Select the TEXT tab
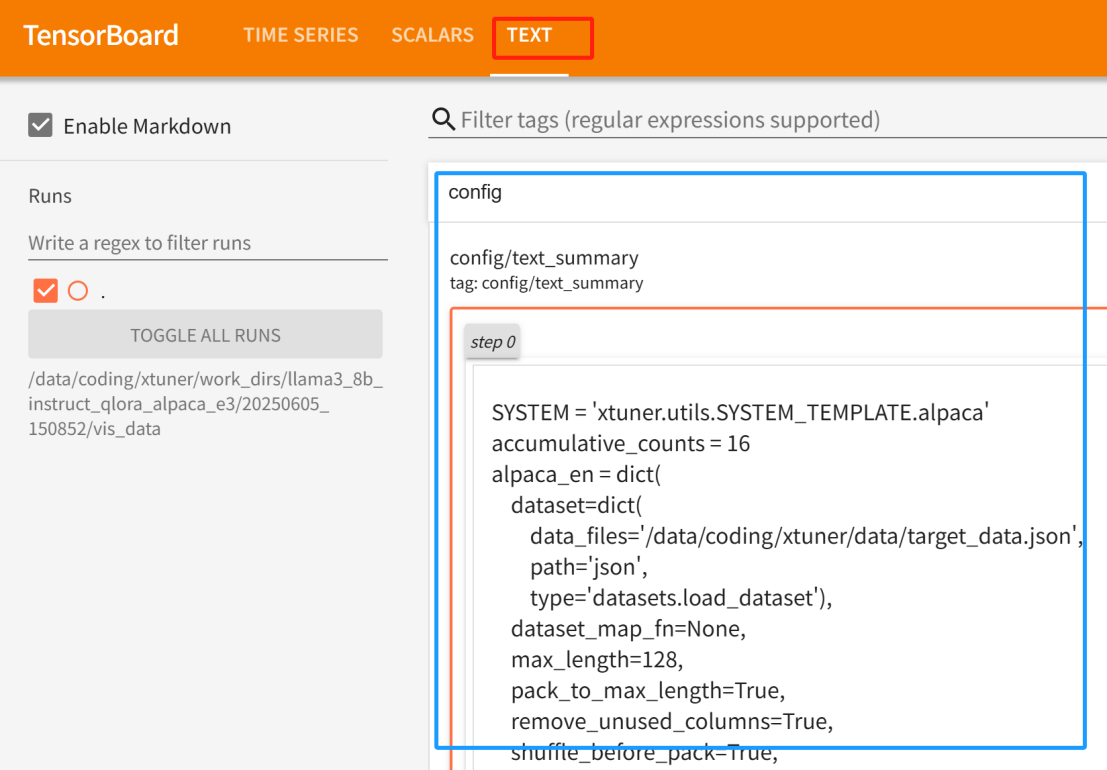This screenshot has height=770, width=1107. [529, 35]
